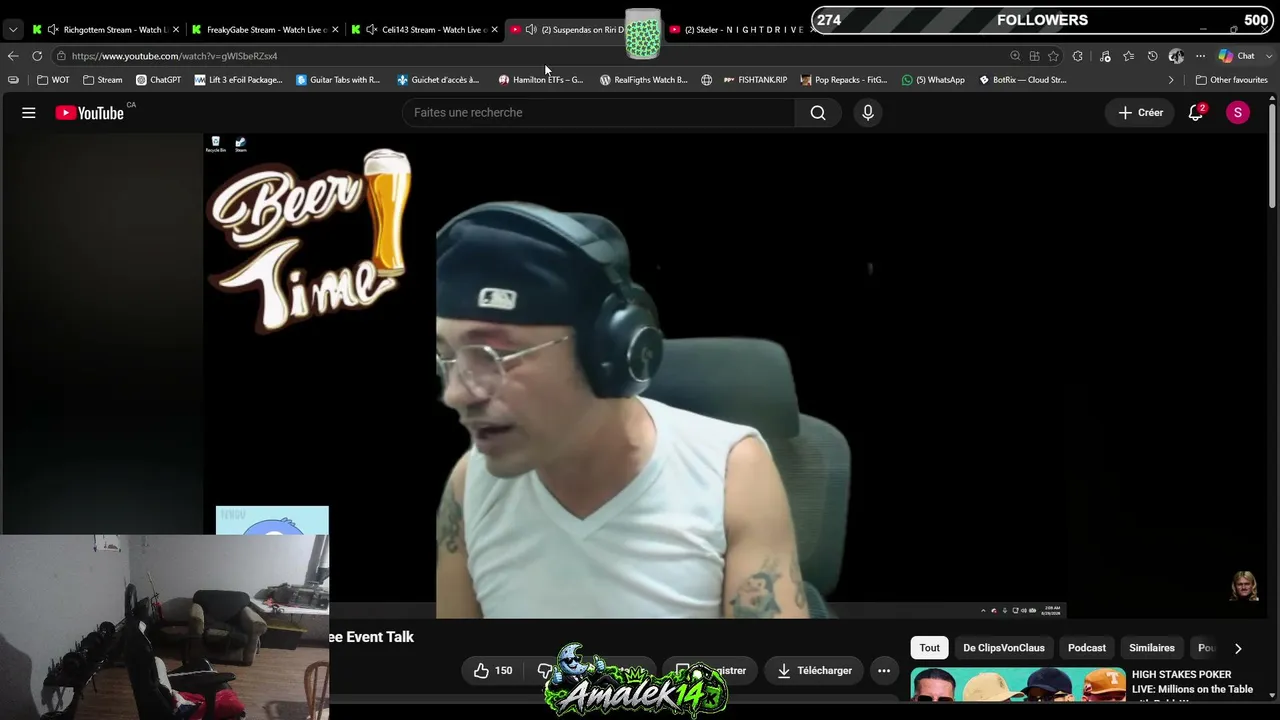Select the De ClipsVonClaus filter chip
The height and width of the screenshot is (720, 1280).
pos(1004,648)
